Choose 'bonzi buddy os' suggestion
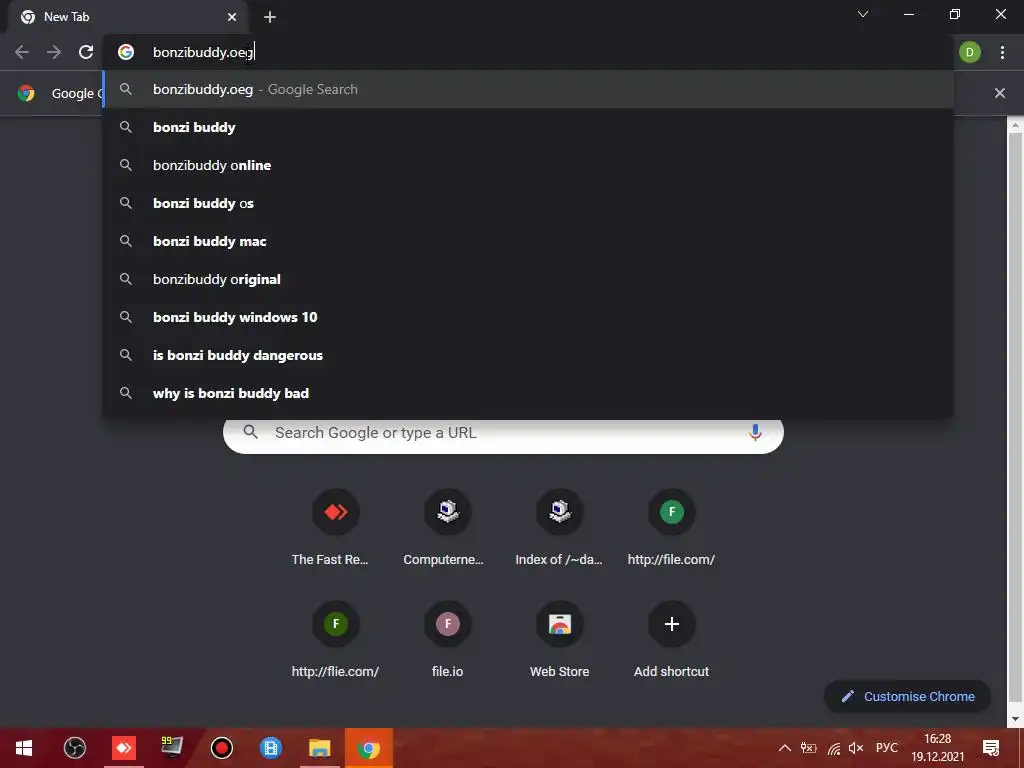 click(528, 203)
